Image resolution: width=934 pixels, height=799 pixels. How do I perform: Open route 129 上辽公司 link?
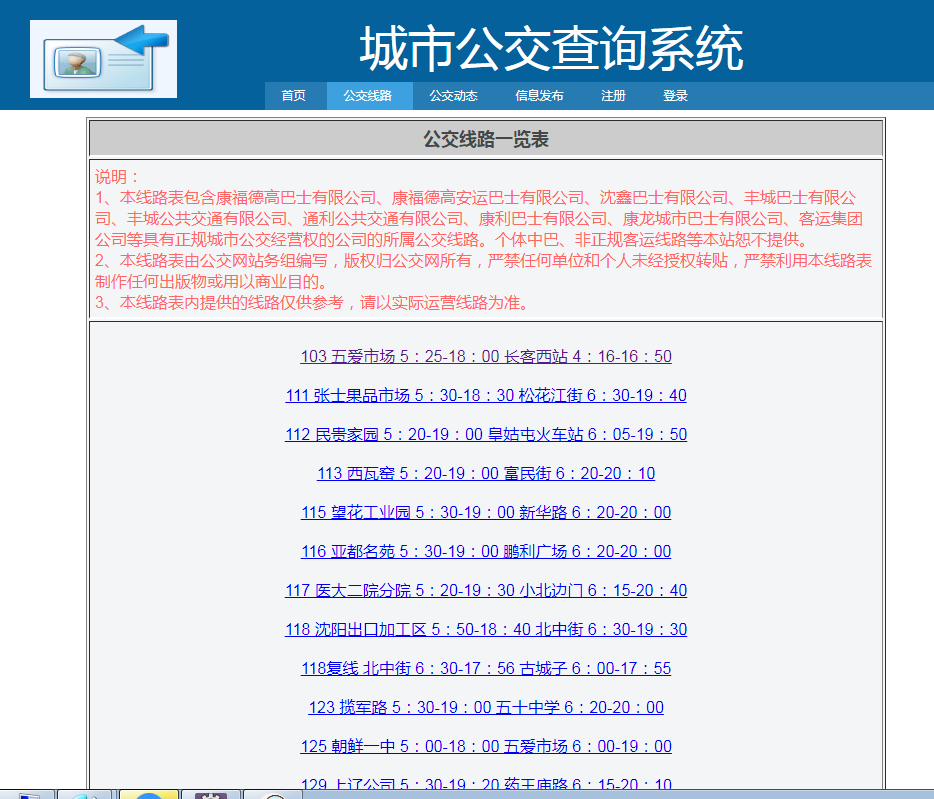click(486, 784)
